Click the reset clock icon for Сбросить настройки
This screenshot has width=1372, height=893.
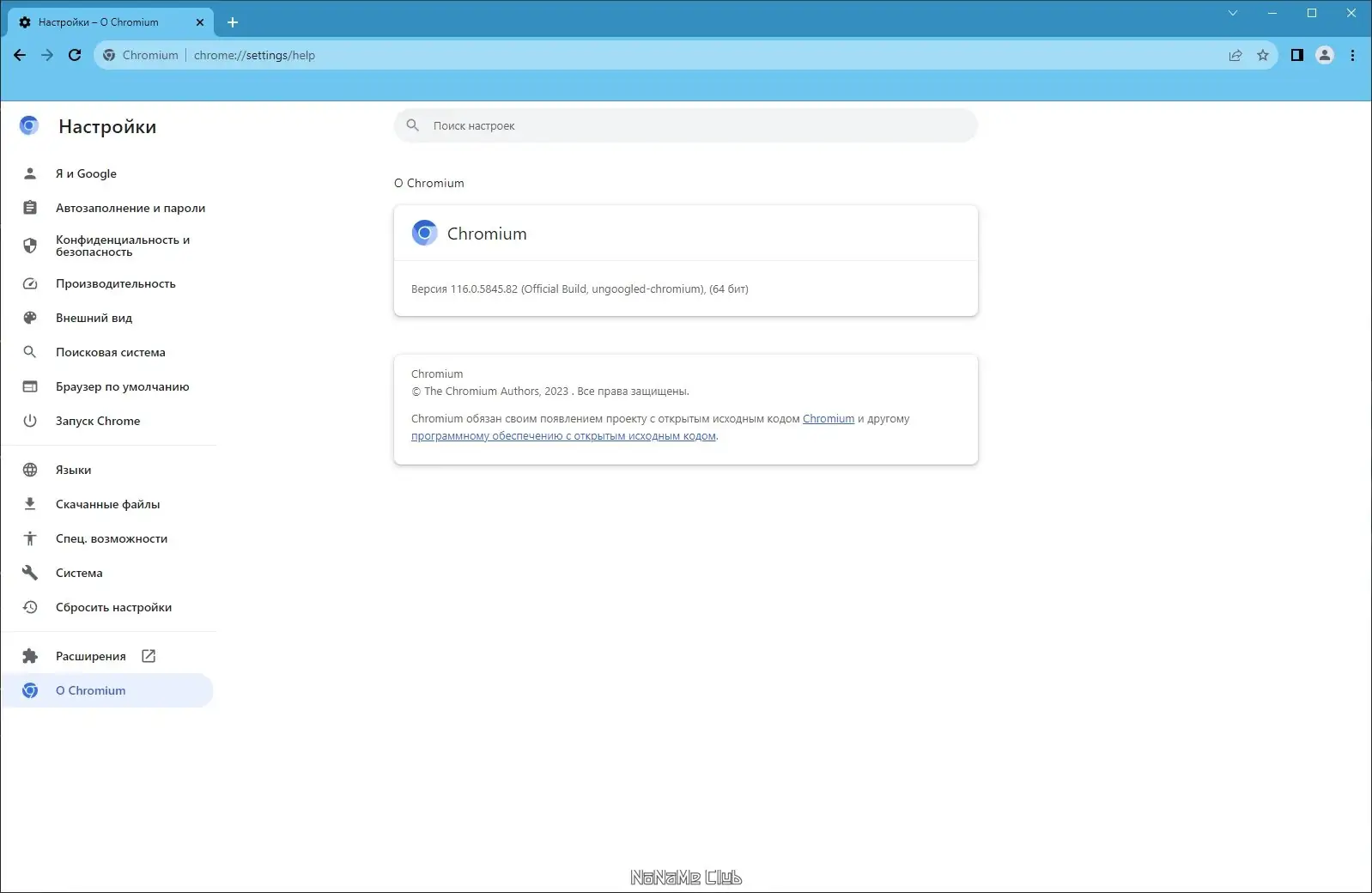coord(30,607)
